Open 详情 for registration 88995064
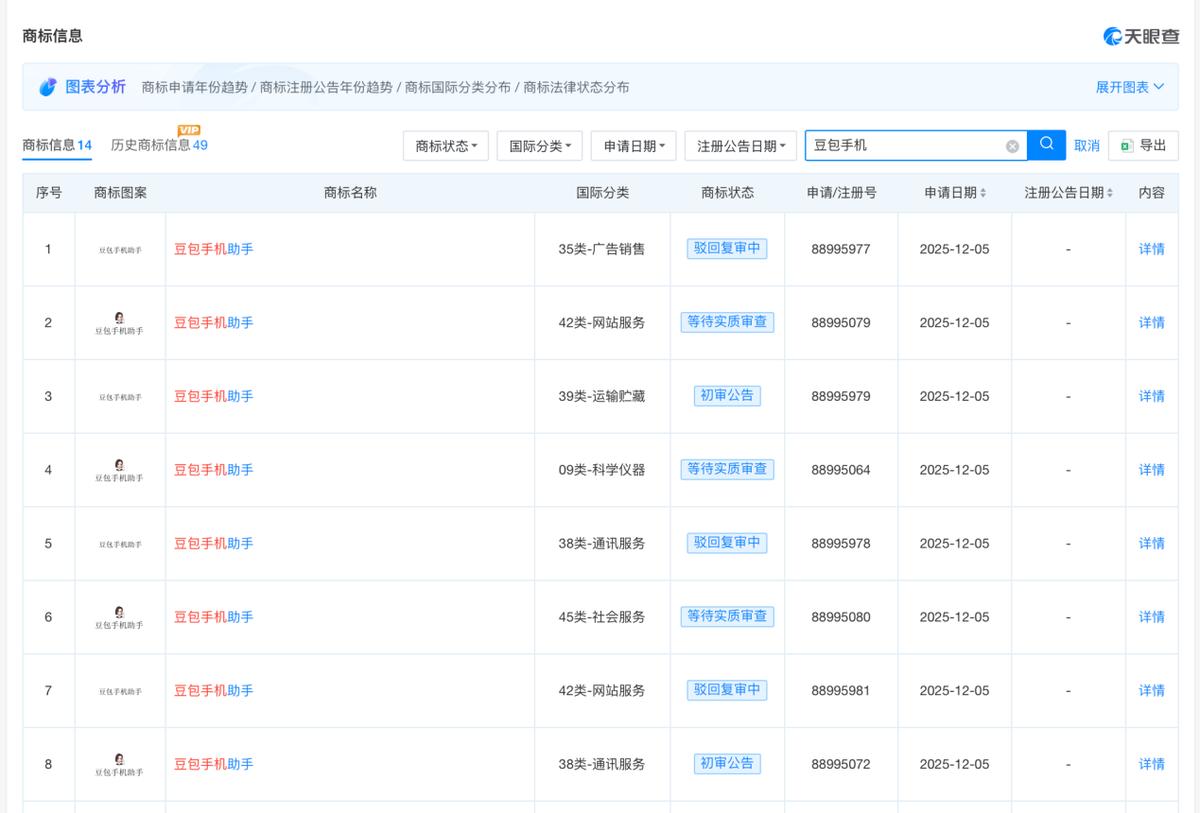This screenshot has height=813, width=1200. (1152, 470)
